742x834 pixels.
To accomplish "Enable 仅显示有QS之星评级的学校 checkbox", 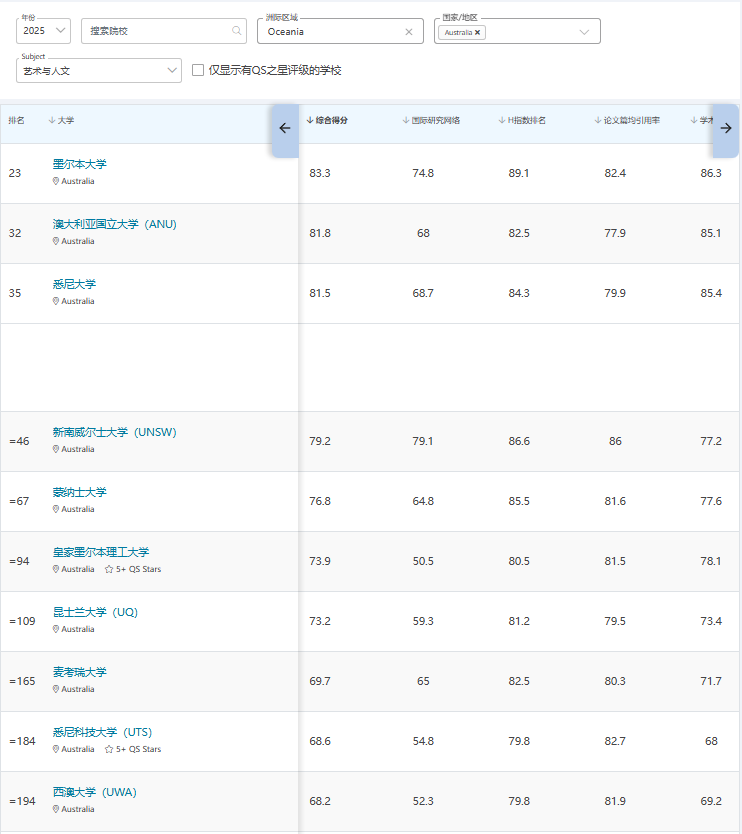I will point(198,70).
